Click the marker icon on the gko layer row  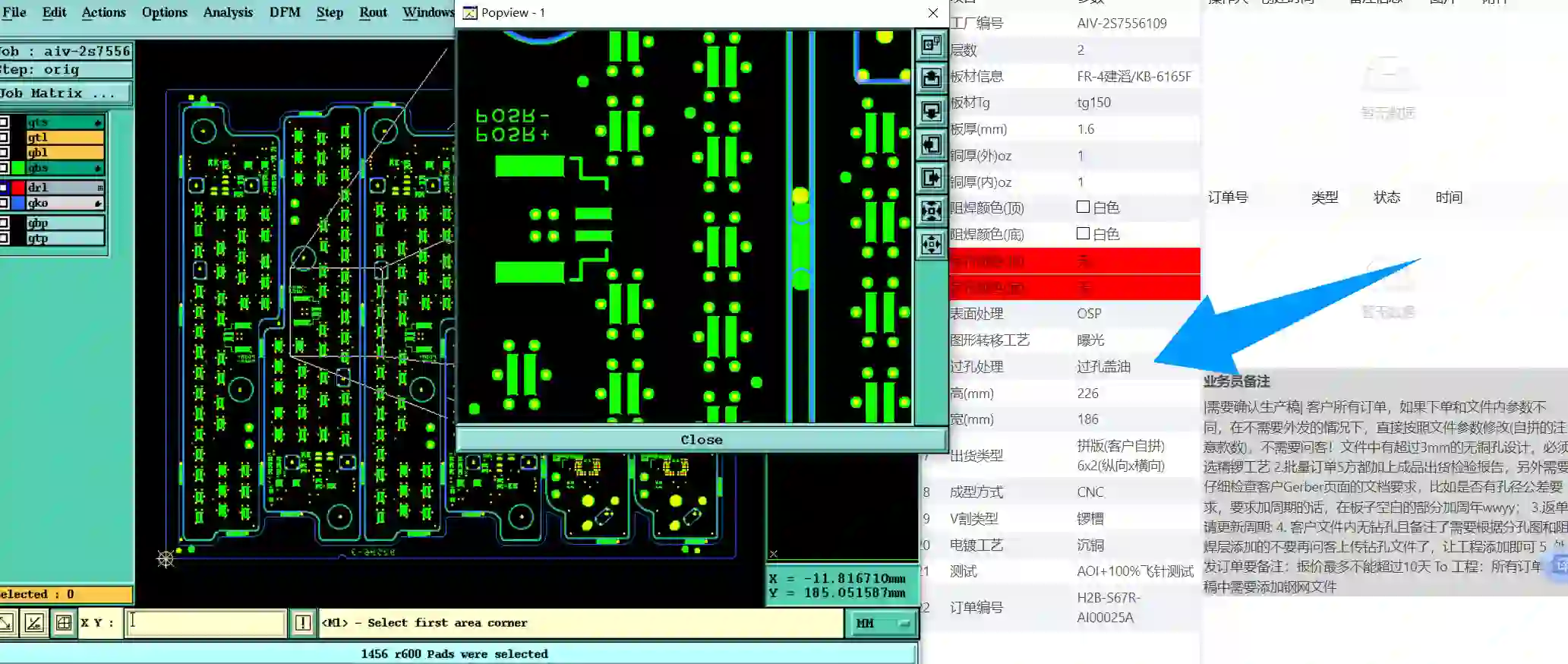(x=98, y=204)
